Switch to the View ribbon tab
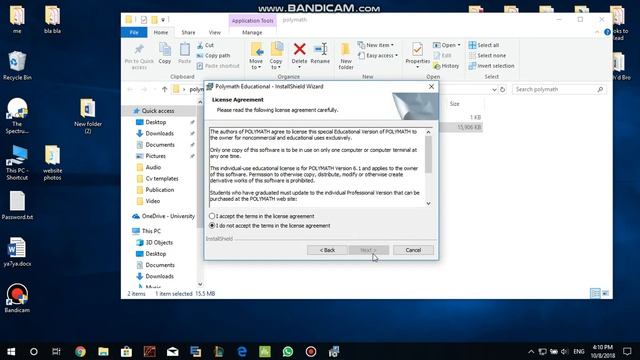Viewport: 640px width, 360px height. [x=215, y=32]
